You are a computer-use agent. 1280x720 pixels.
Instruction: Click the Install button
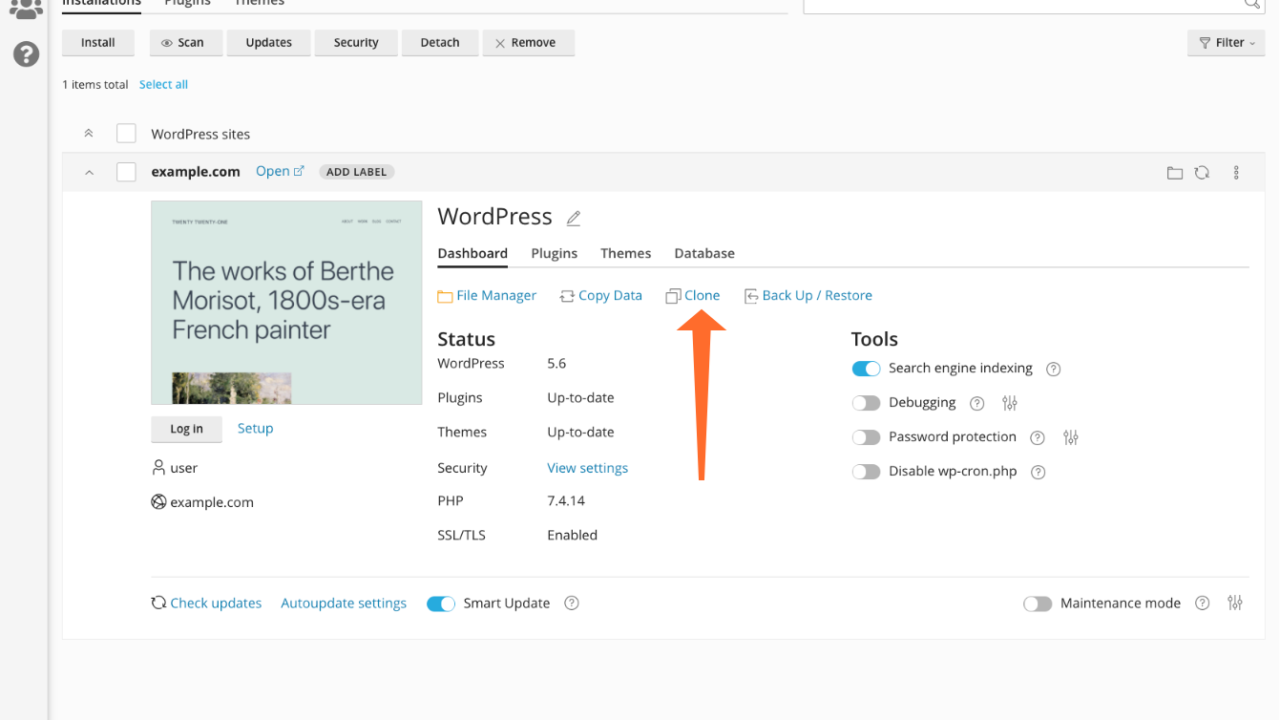98,43
